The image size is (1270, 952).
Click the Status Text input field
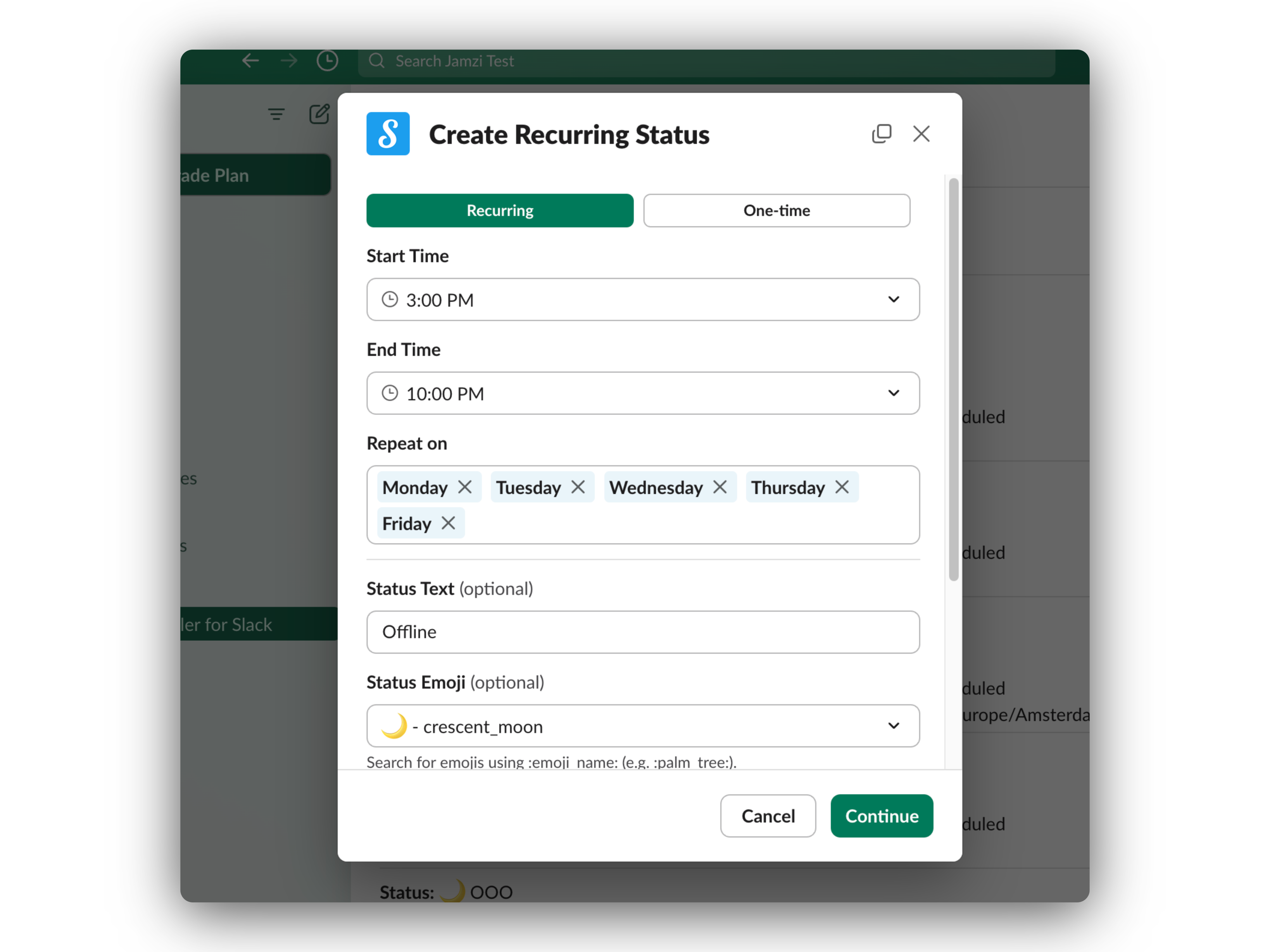point(643,632)
